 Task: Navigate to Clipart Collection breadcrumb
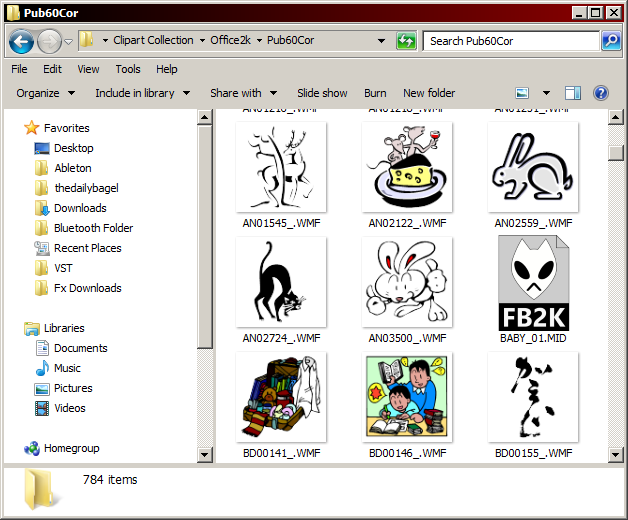click(153, 40)
